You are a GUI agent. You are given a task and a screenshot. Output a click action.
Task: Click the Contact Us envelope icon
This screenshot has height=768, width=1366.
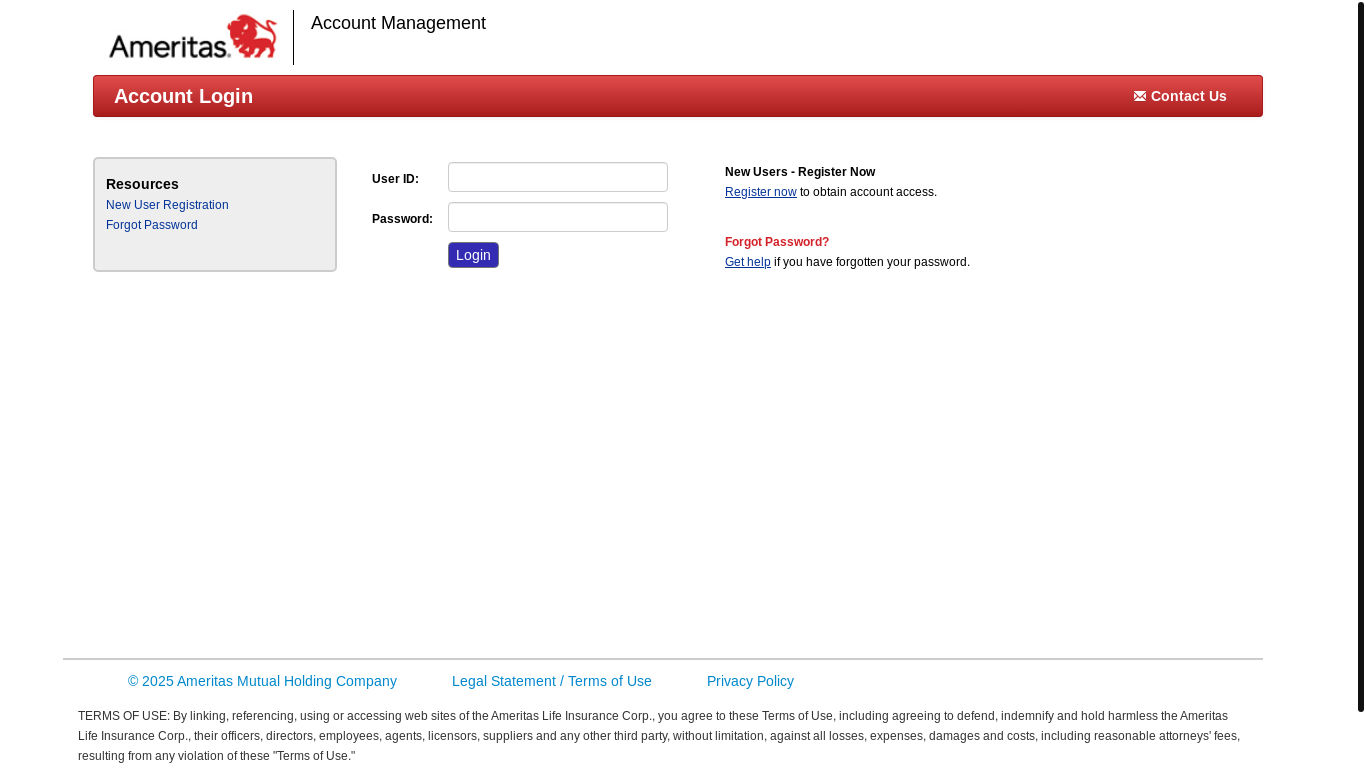coord(1140,96)
